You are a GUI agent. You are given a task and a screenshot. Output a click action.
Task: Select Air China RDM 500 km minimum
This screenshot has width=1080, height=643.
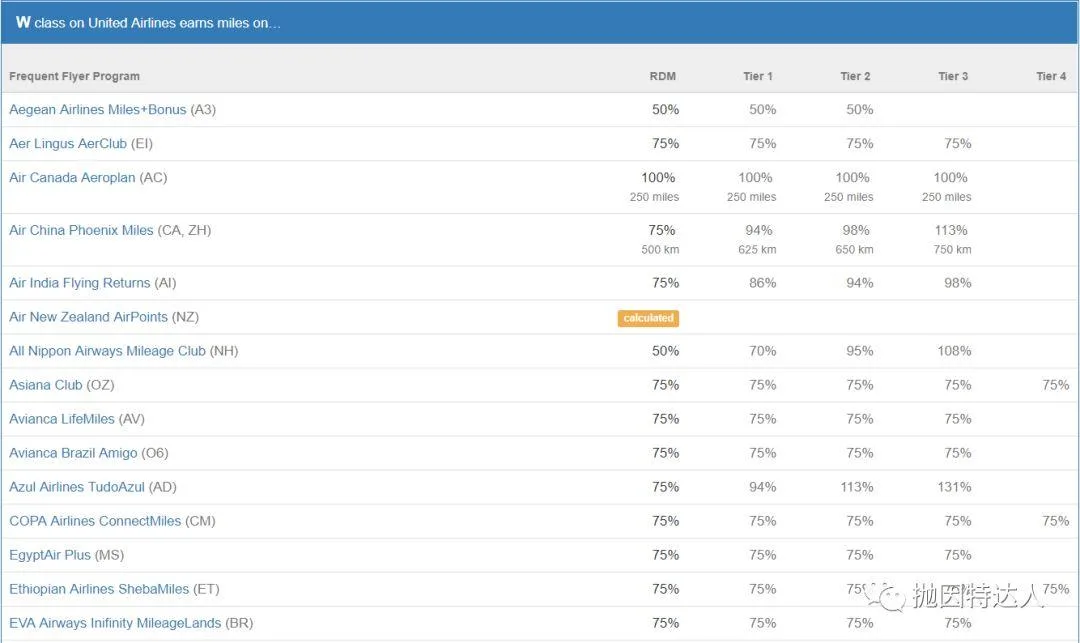pyautogui.click(x=660, y=249)
